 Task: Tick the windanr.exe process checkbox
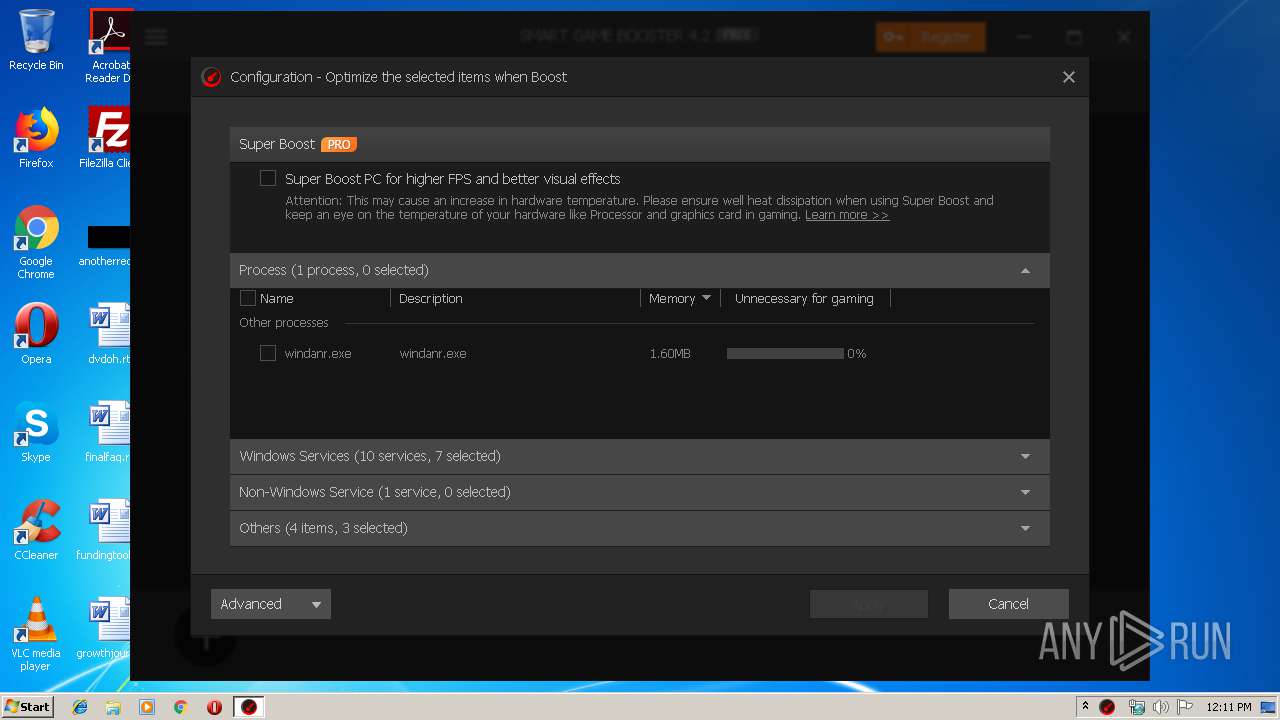click(268, 353)
